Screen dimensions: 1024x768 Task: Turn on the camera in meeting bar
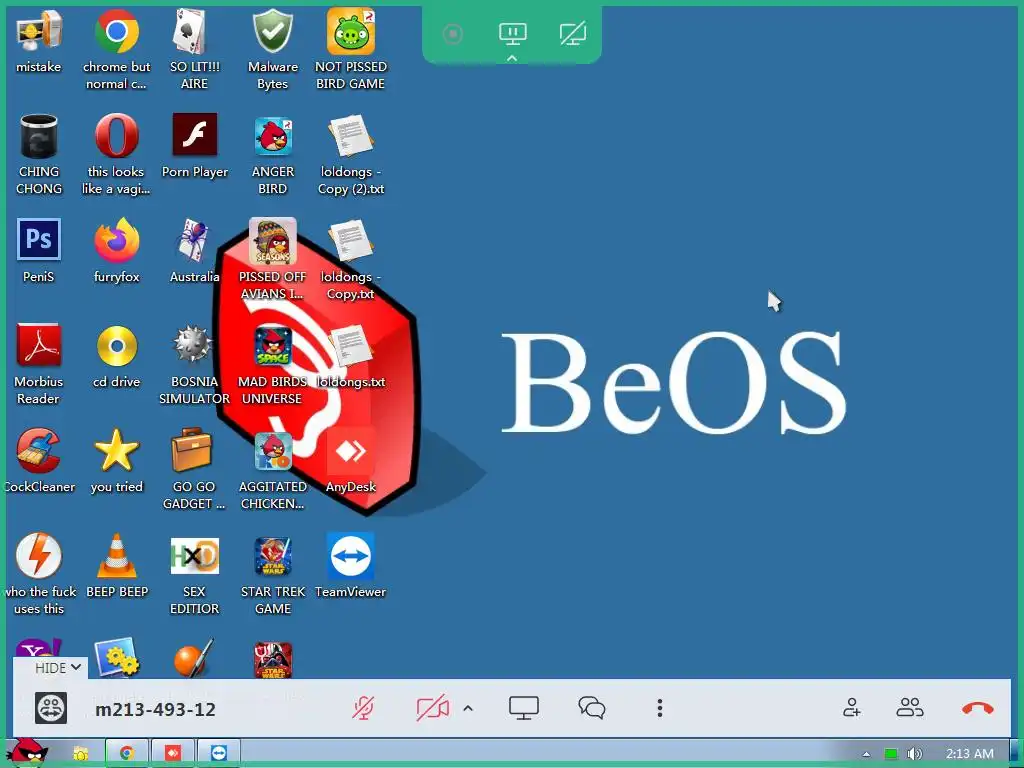point(432,708)
